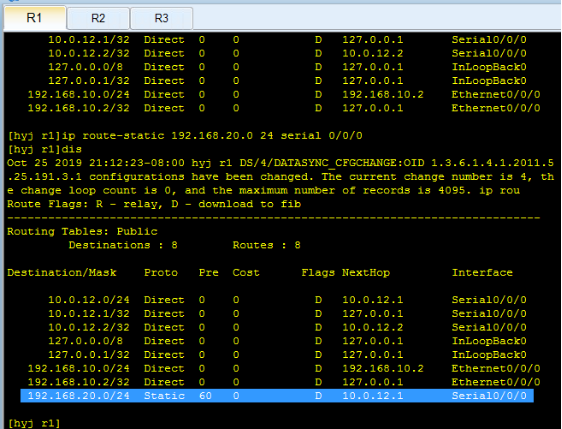Screen dimensions: 562x429
Task: Switch to the R2 tab
Action: (98, 18)
